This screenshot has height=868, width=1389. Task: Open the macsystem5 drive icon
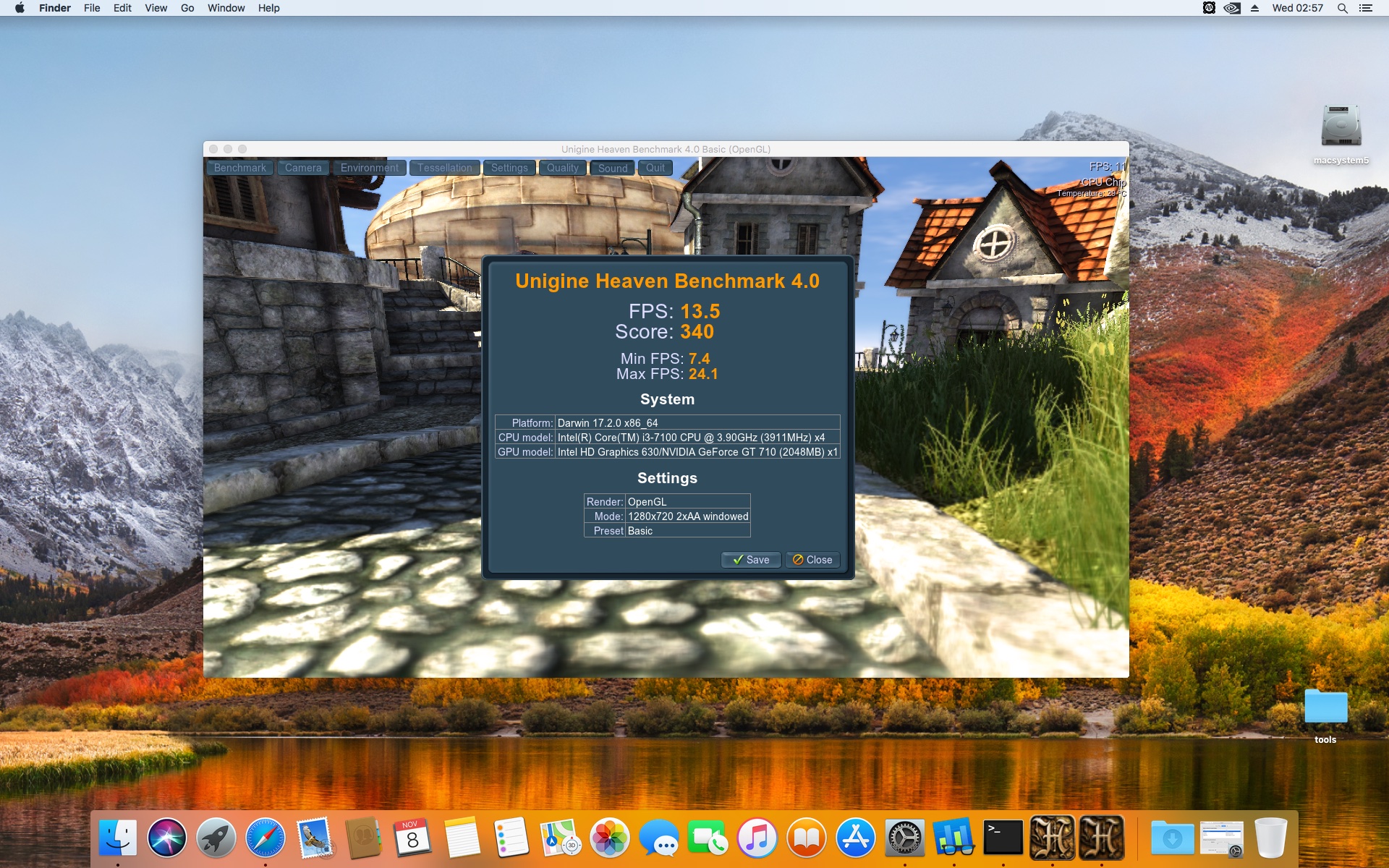pos(1341,127)
